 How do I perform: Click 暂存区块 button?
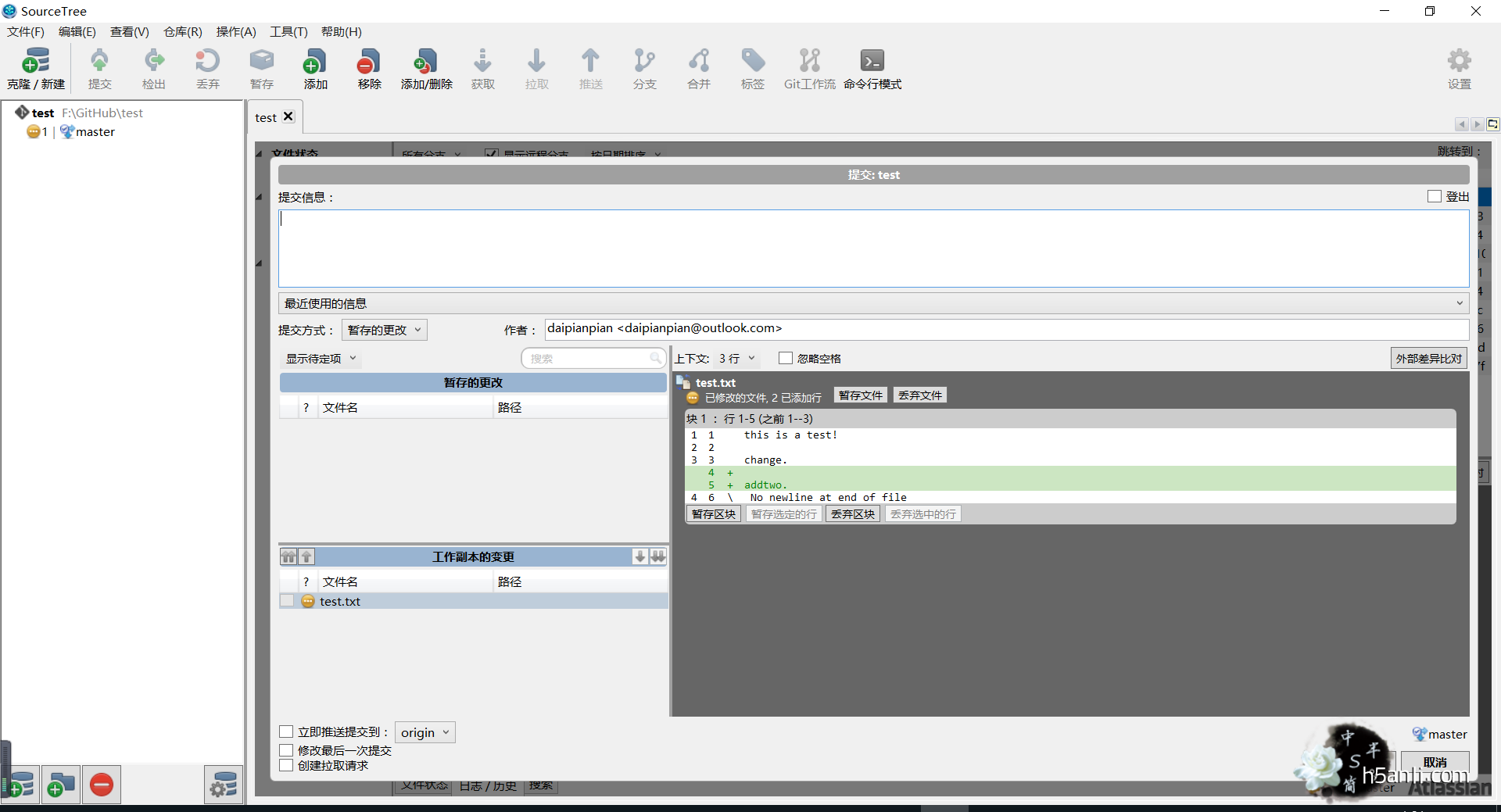[x=713, y=514]
